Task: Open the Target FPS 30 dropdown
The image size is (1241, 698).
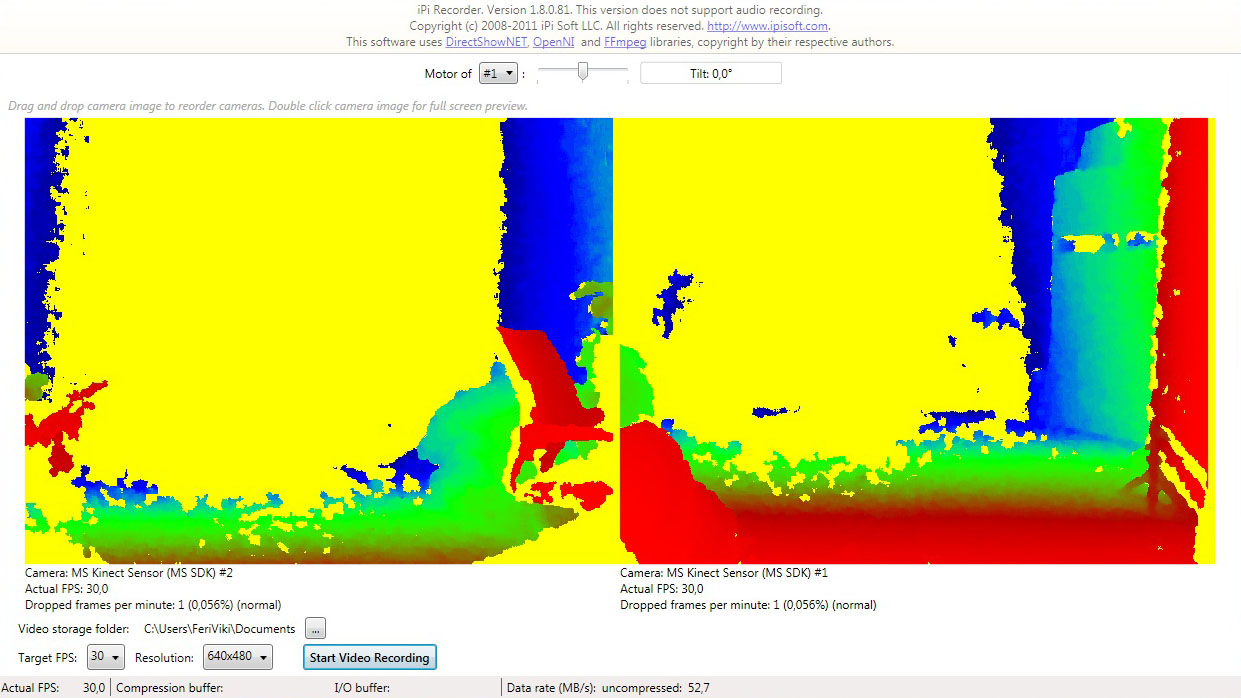Action: click(x=106, y=657)
